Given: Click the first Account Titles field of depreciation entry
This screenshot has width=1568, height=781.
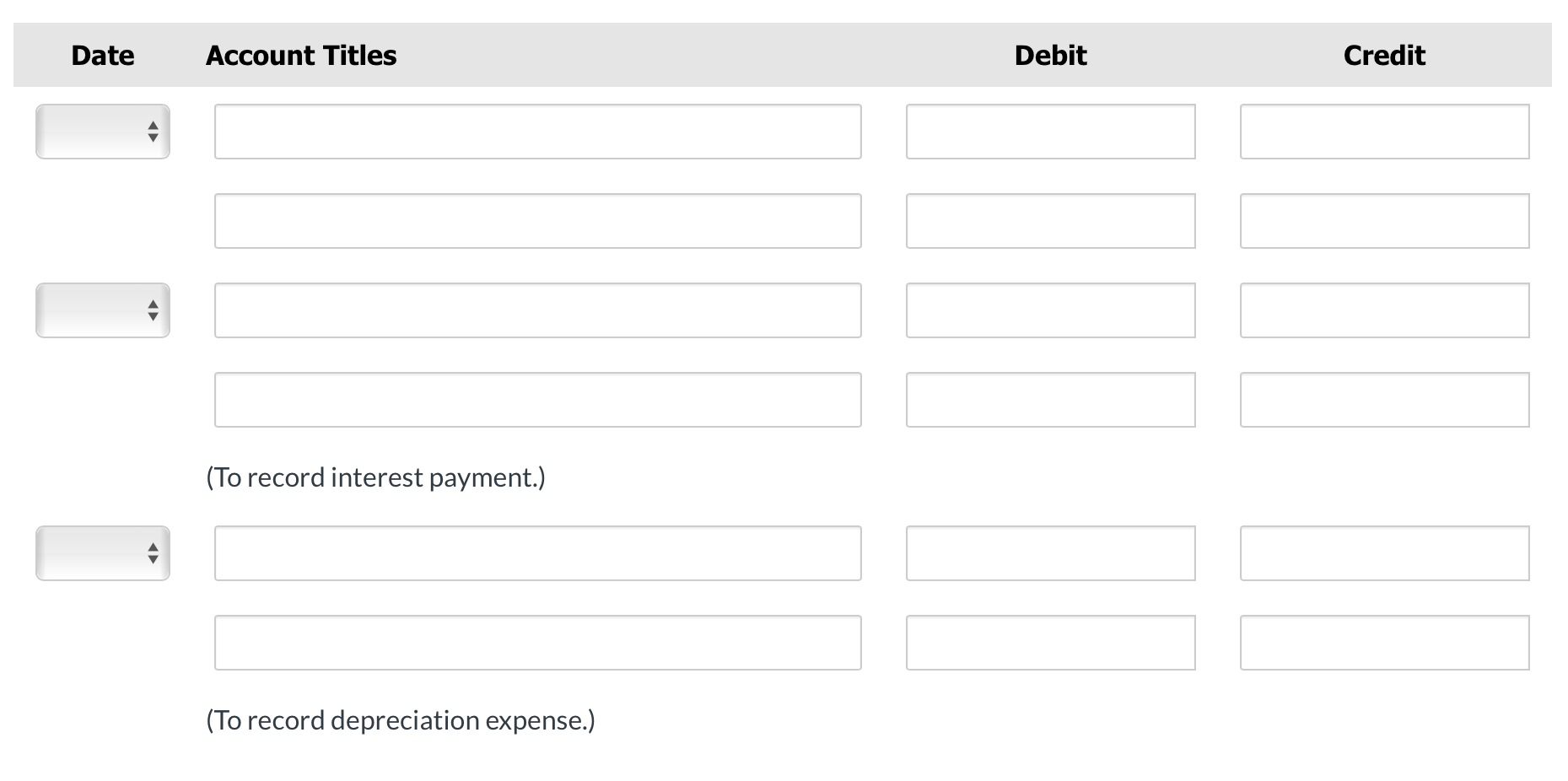Looking at the screenshot, I should click(536, 553).
